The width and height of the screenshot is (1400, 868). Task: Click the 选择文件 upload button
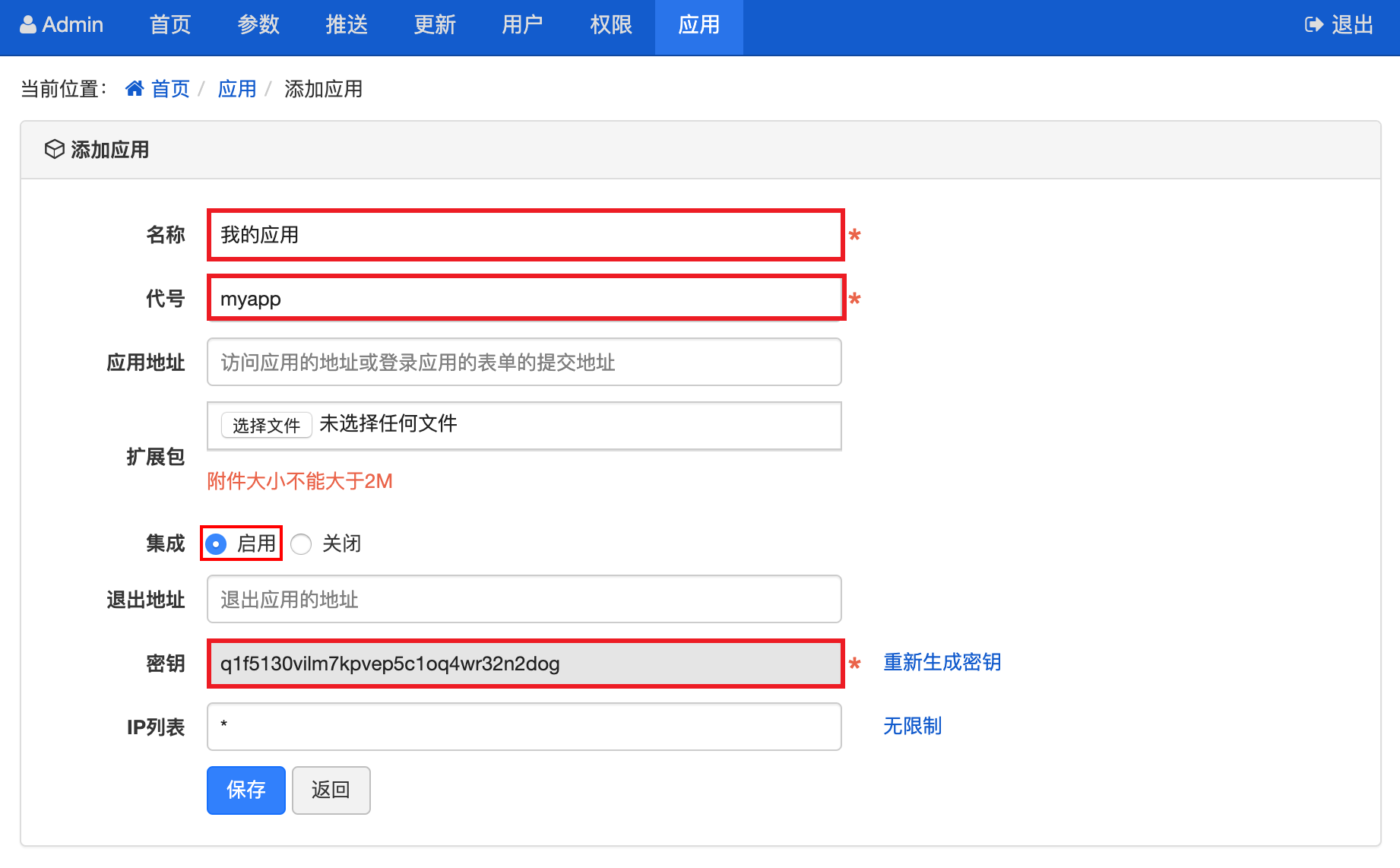click(x=266, y=425)
